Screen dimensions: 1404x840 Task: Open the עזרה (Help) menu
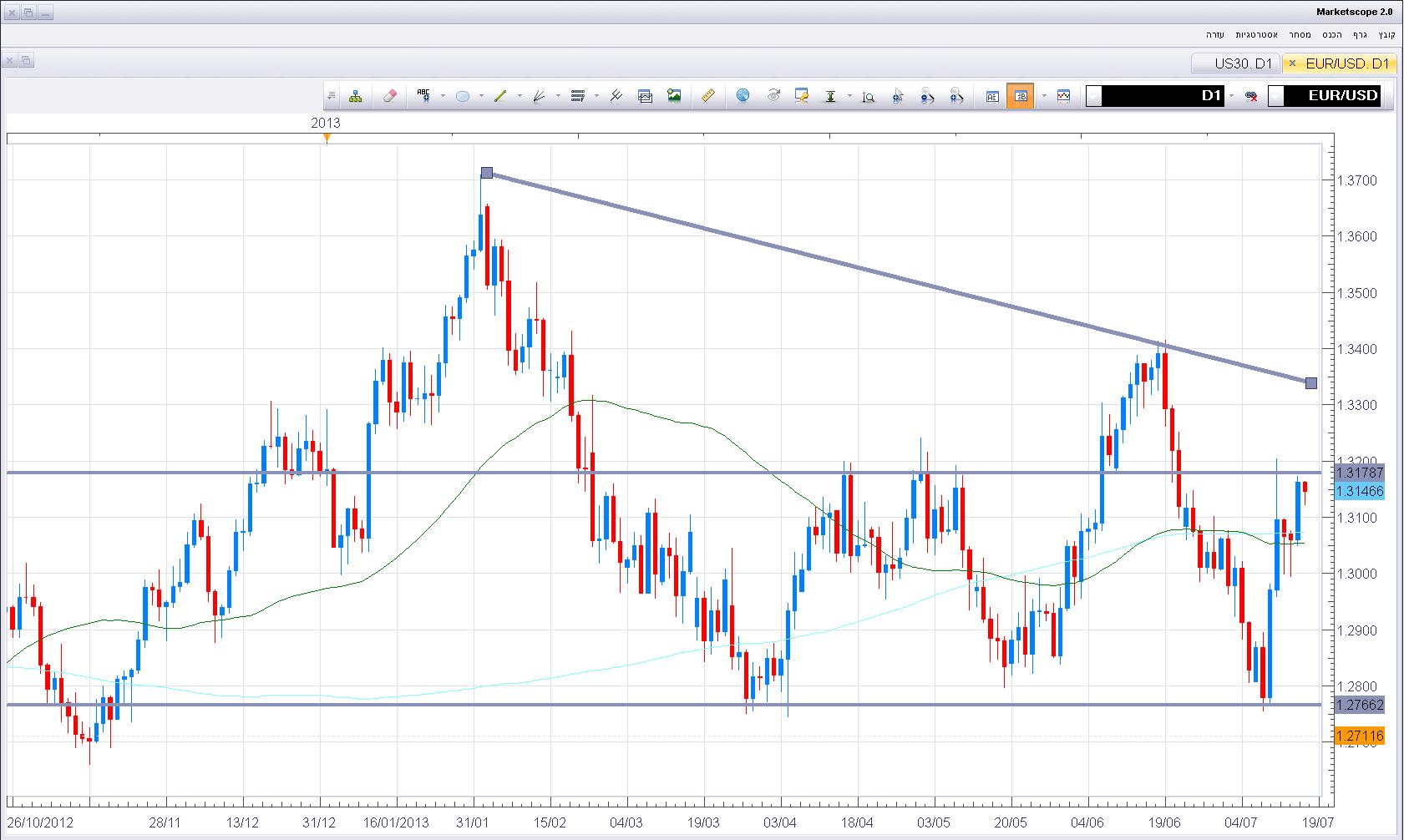point(1214,34)
